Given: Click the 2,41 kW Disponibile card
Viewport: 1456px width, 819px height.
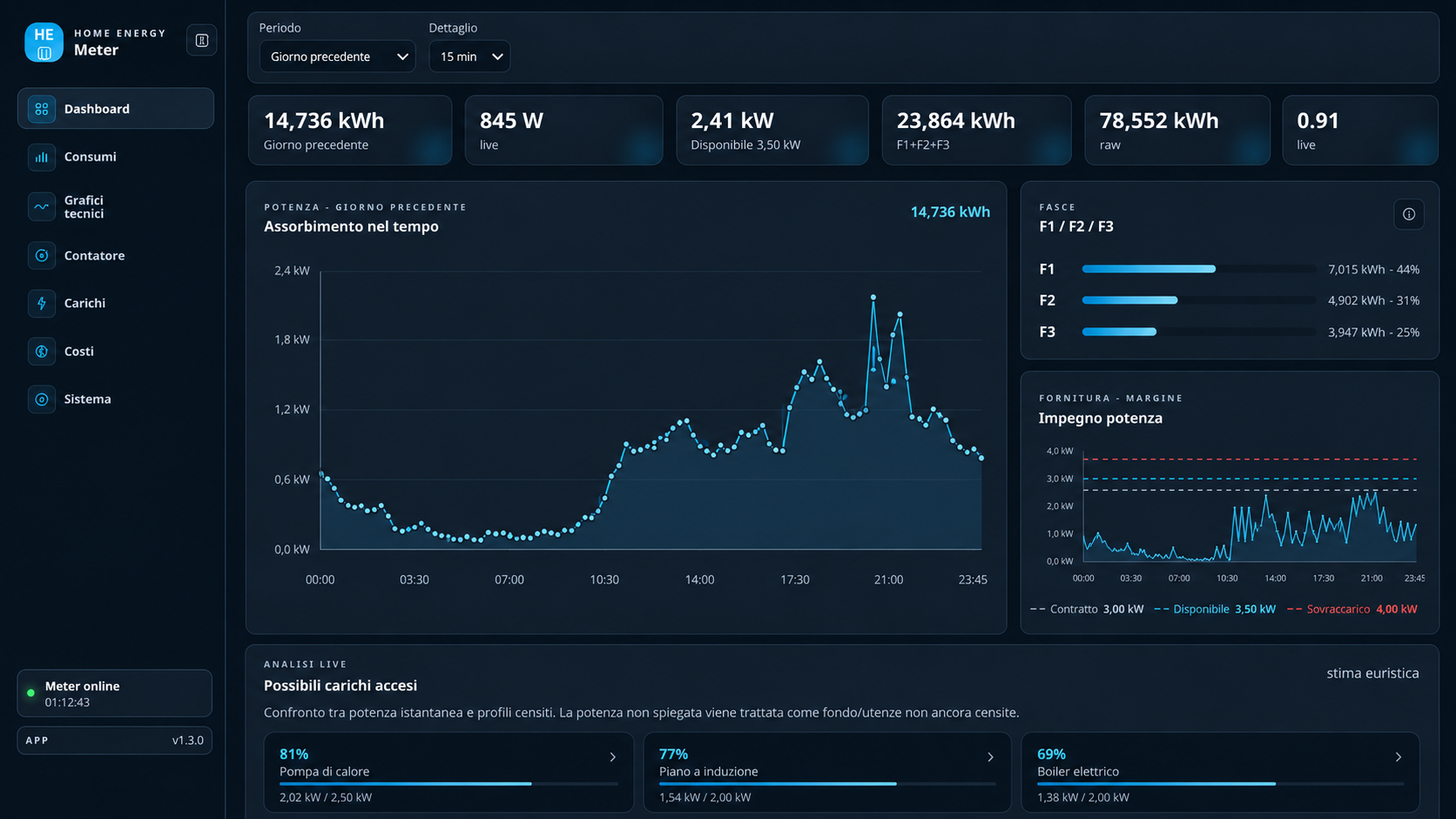Looking at the screenshot, I should [772, 131].
